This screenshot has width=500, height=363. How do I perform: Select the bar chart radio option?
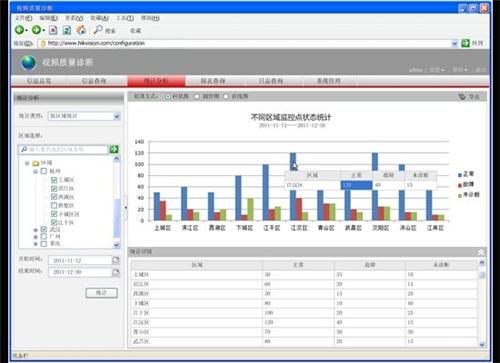168,96
